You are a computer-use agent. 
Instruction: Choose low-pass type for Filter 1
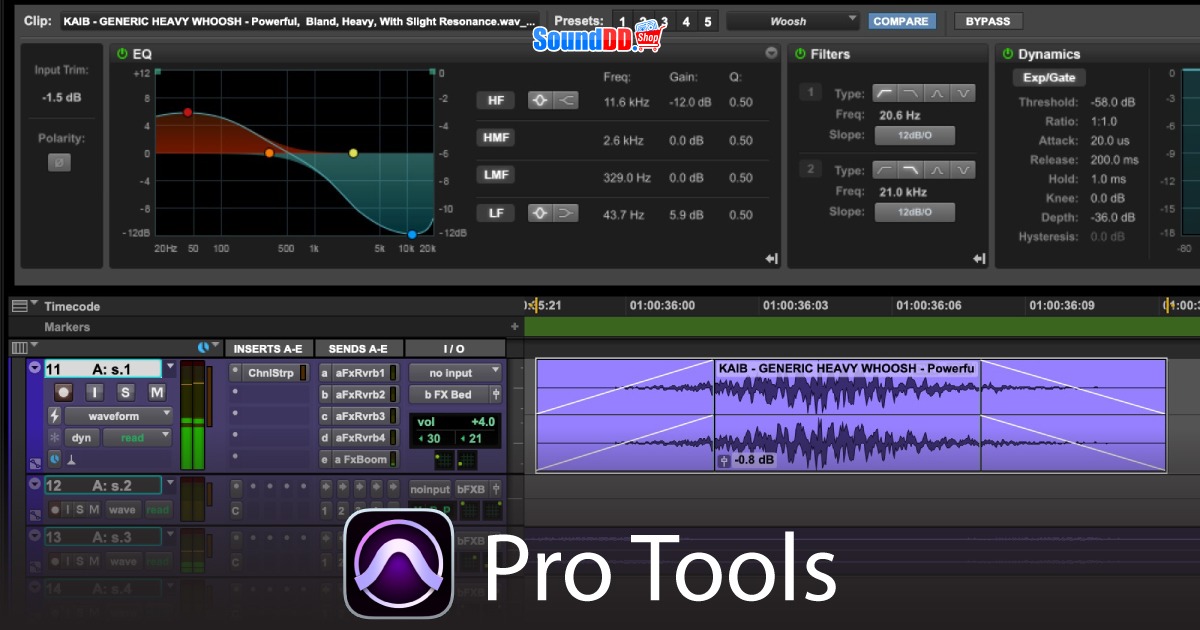(x=911, y=93)
